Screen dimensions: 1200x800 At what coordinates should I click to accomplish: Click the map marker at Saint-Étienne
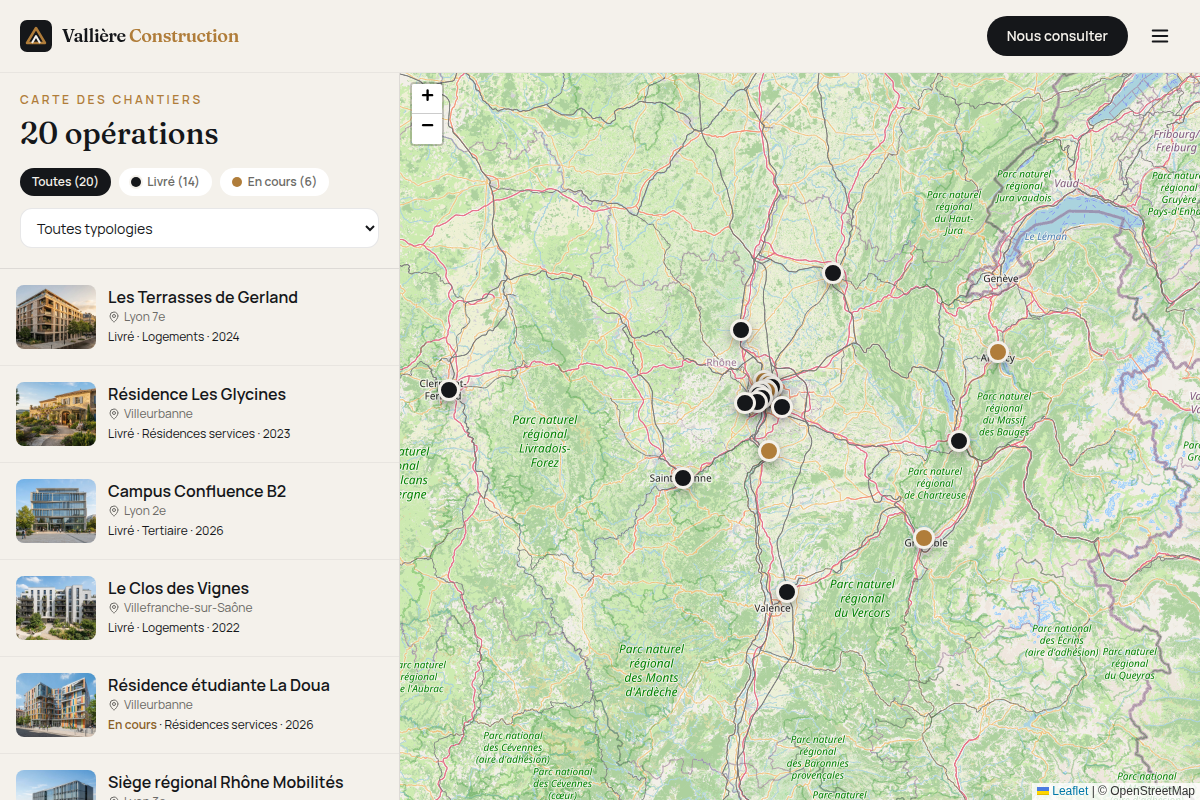point(683,478)
